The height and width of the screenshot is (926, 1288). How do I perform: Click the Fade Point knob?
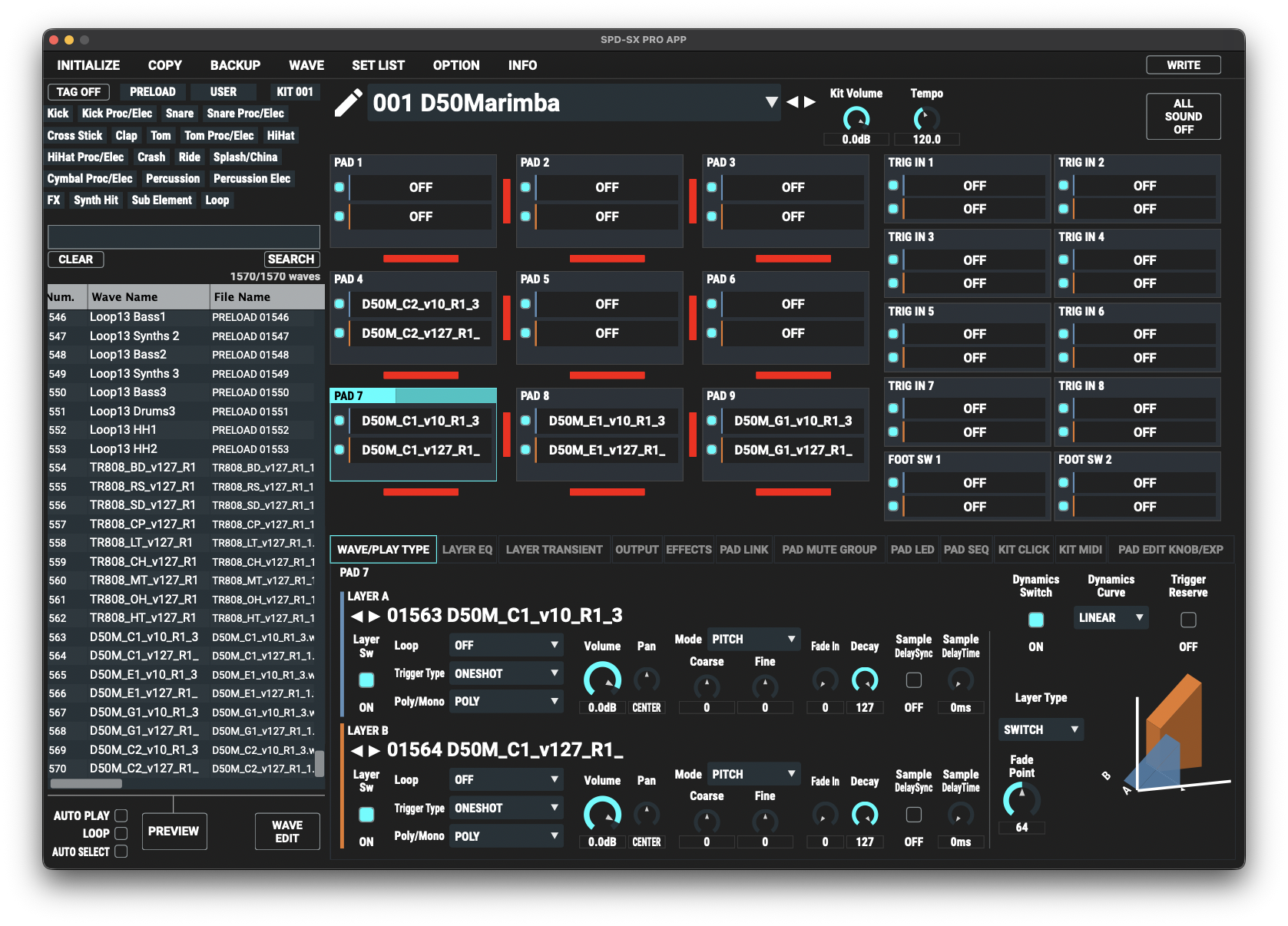(x=1021, y=801)
